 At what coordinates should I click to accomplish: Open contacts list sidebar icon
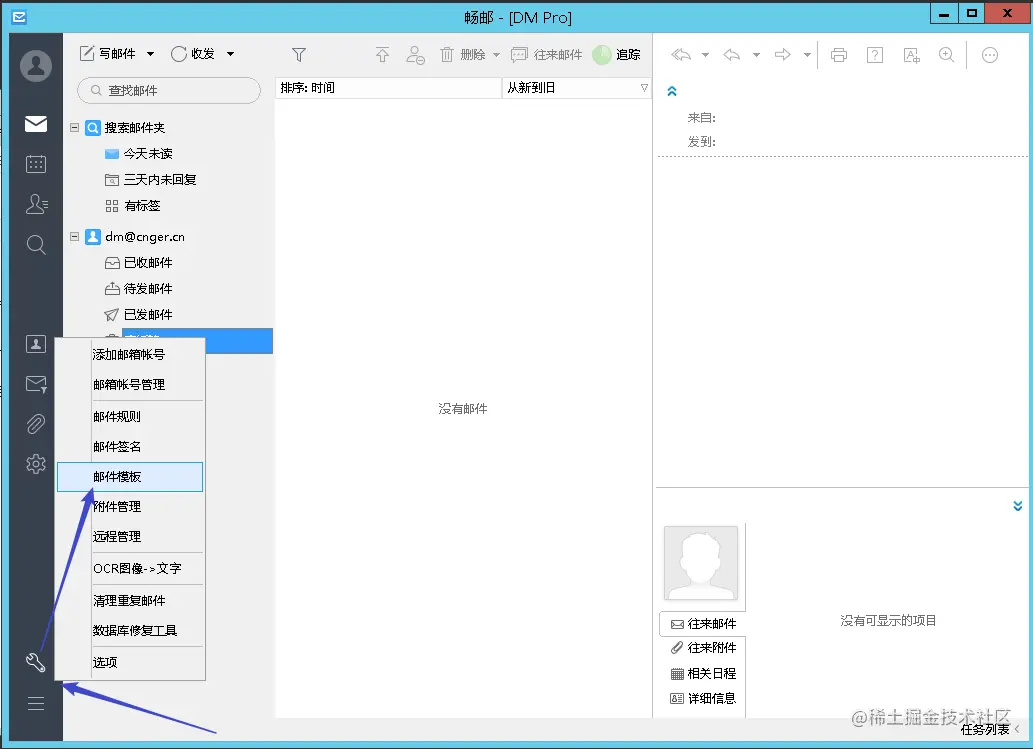coord(36,204)
